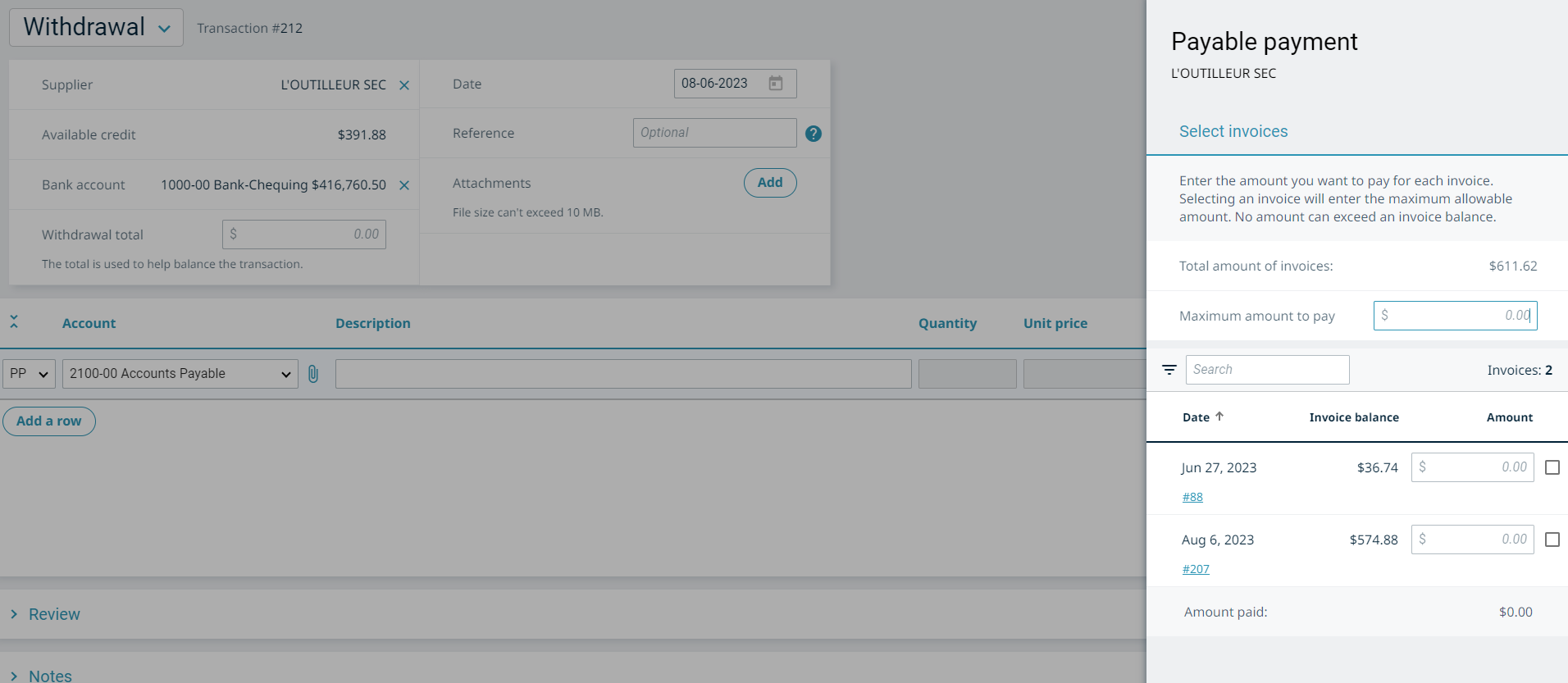The width and height of the screenshot is (1568, 683).
Task: Collapse all rows using the double-chevron icon
Action: [14, 322]
